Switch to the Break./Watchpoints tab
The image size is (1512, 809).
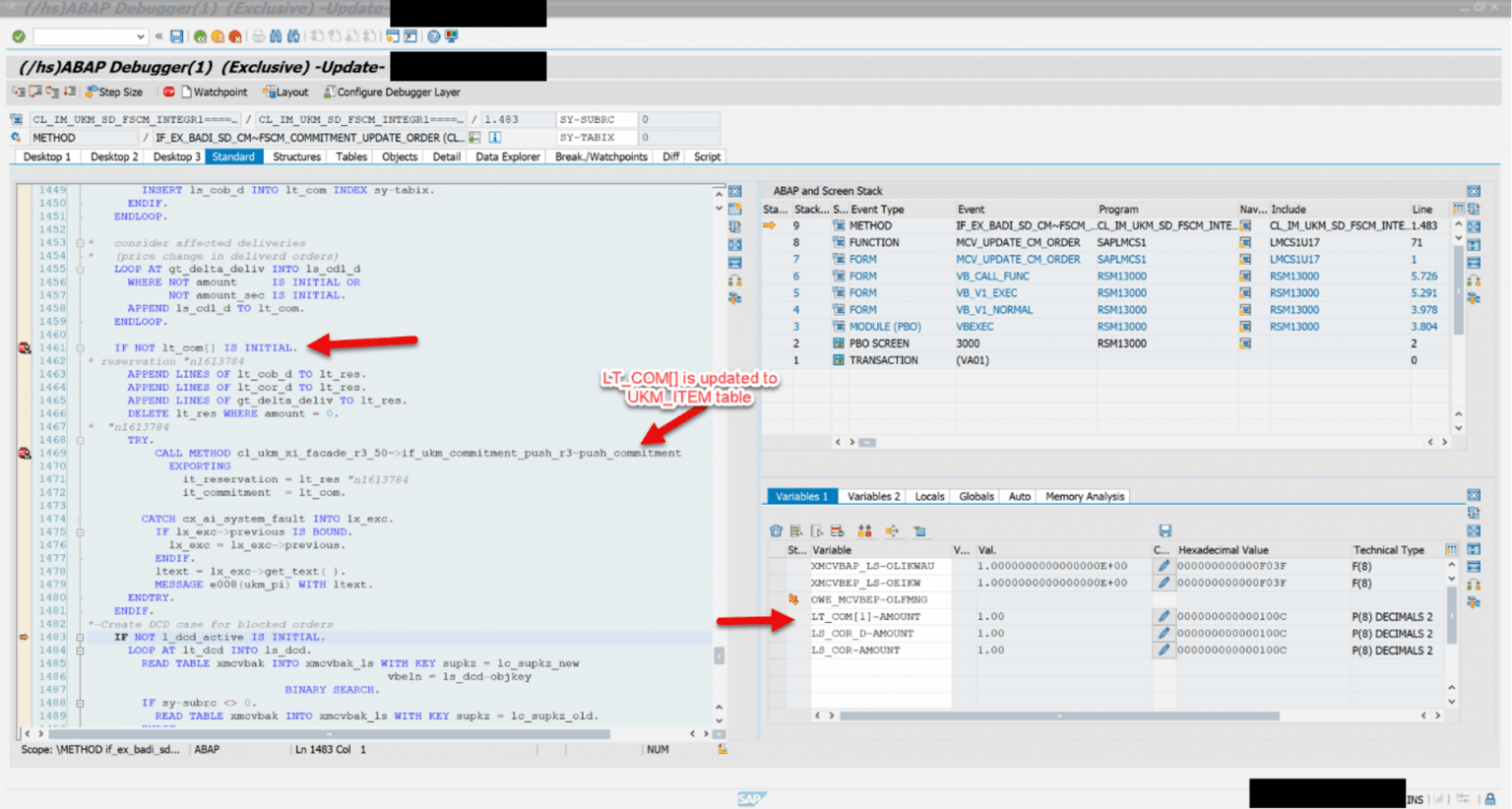click(x=599, y=156)
